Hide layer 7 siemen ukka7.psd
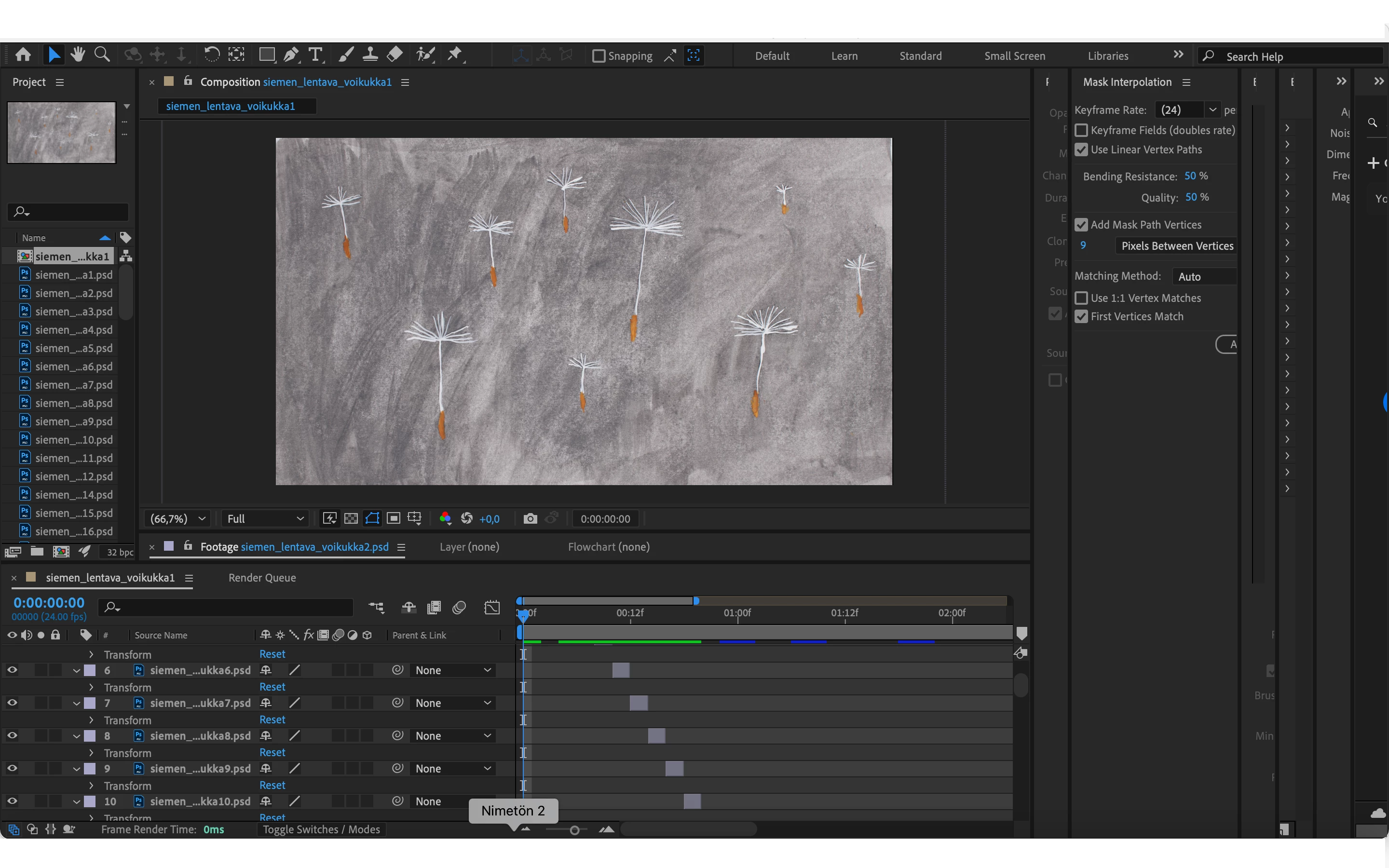 12,703
